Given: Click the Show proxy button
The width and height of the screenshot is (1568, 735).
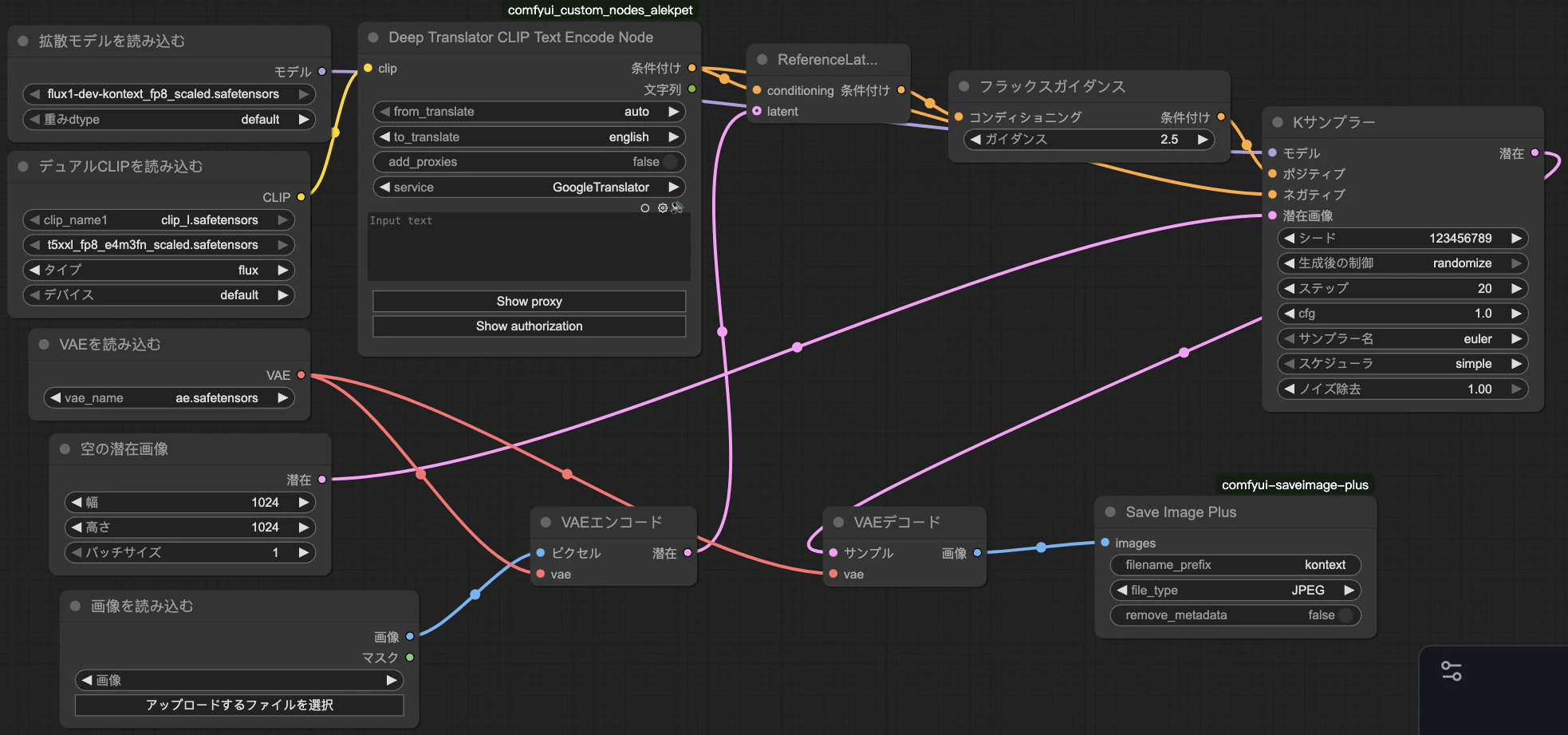Looking at the screenshot, I should [x=529, y=302].
